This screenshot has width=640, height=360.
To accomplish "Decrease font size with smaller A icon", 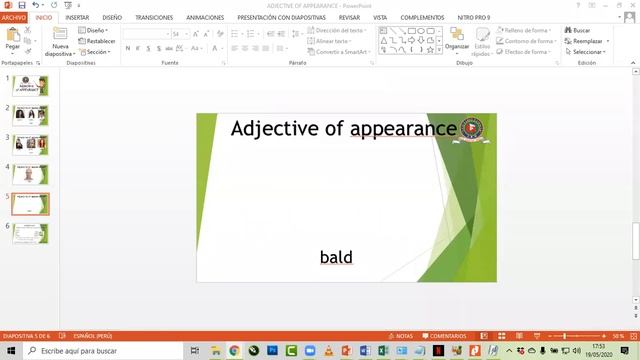I will (x=206, y=34).
